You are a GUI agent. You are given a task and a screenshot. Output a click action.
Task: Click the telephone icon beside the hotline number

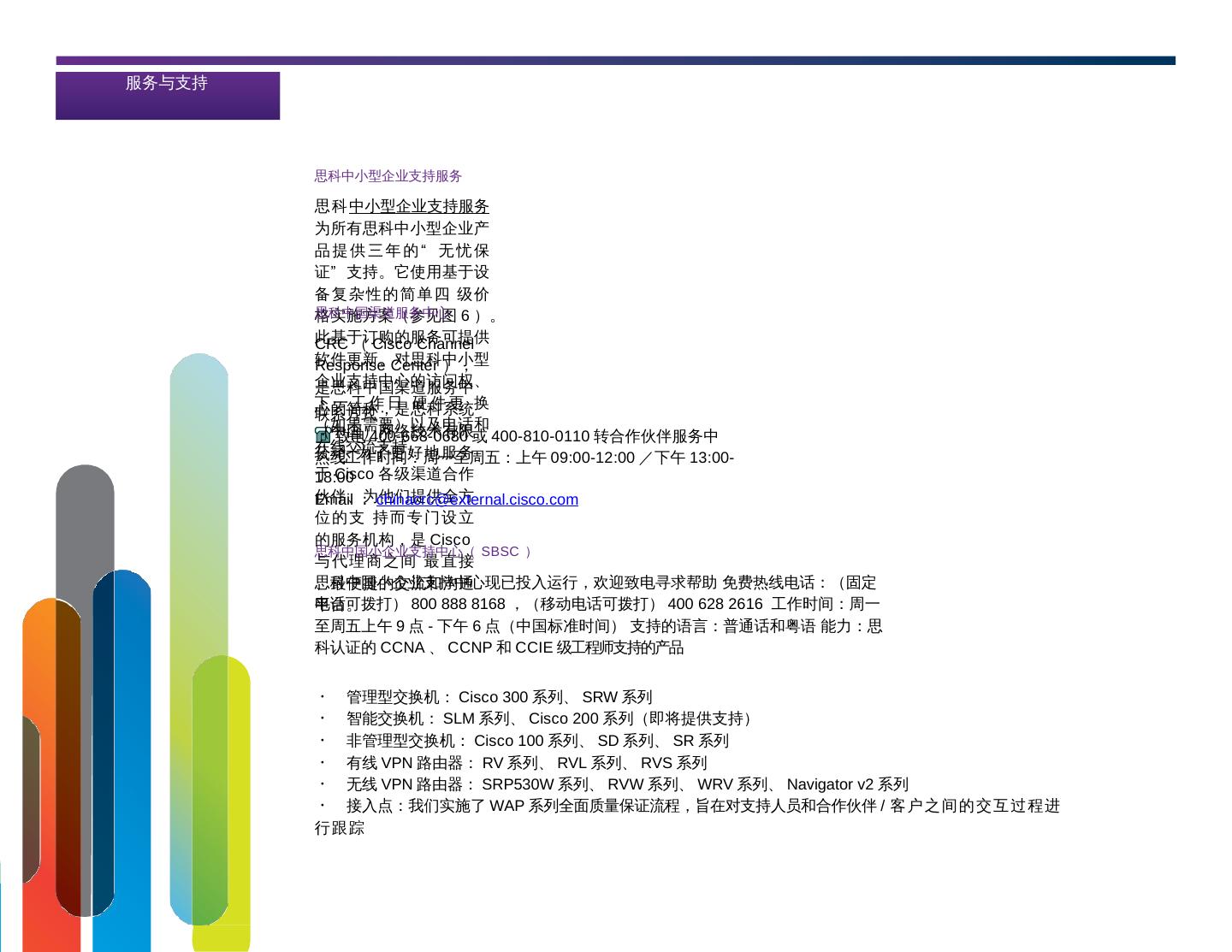pos(323,437)
